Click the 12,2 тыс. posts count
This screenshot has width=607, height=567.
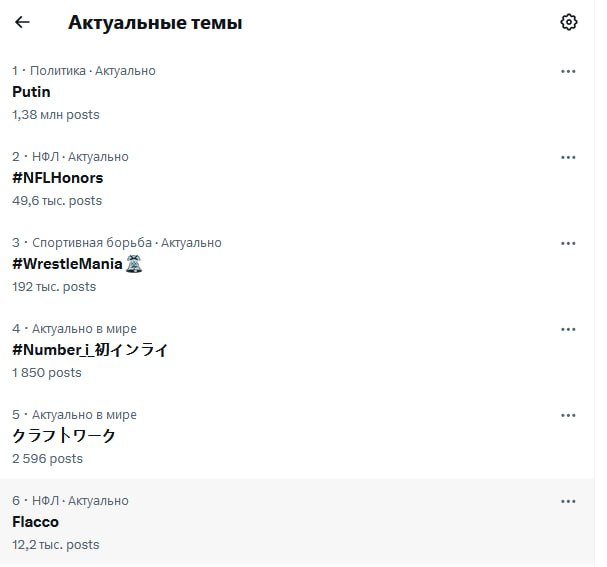pos(56,545)
